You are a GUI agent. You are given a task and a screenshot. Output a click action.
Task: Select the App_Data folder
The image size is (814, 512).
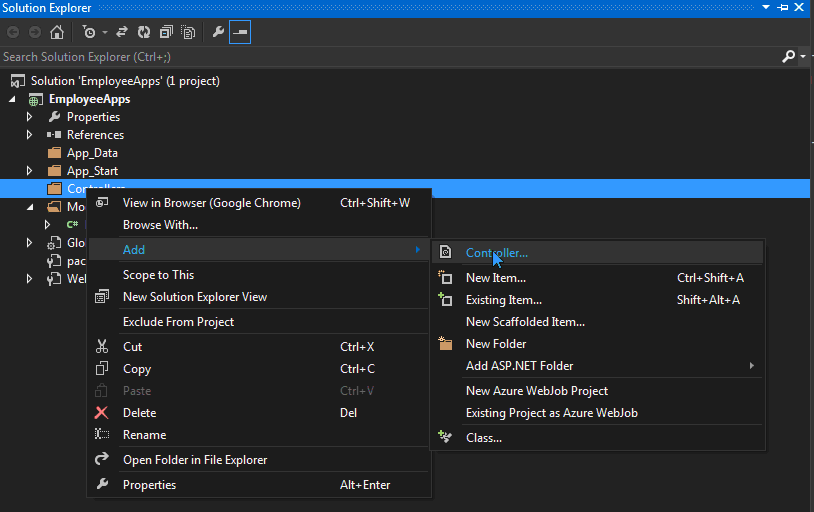(92, 153)
